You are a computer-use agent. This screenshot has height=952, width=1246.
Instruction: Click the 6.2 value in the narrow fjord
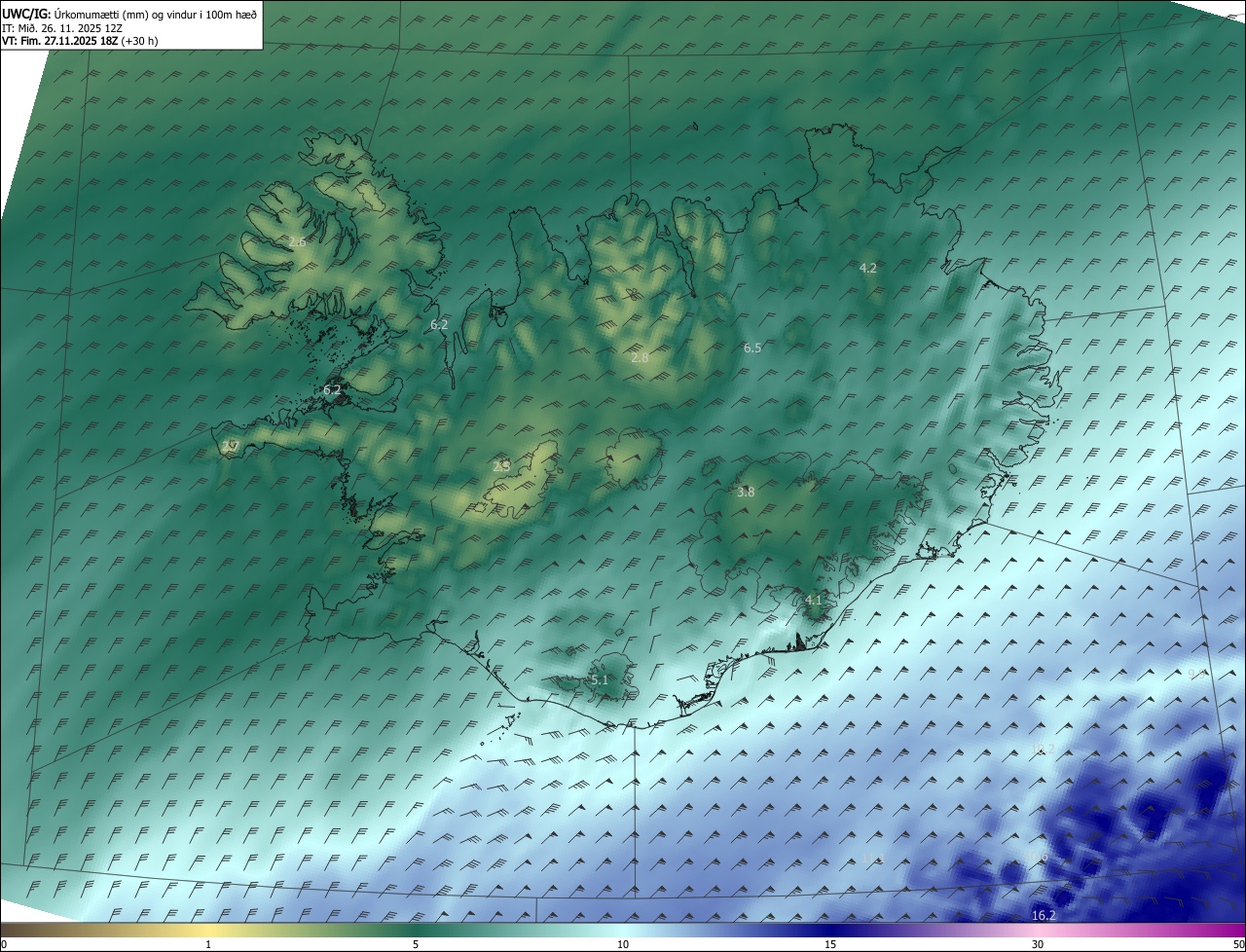coord(439,324)
